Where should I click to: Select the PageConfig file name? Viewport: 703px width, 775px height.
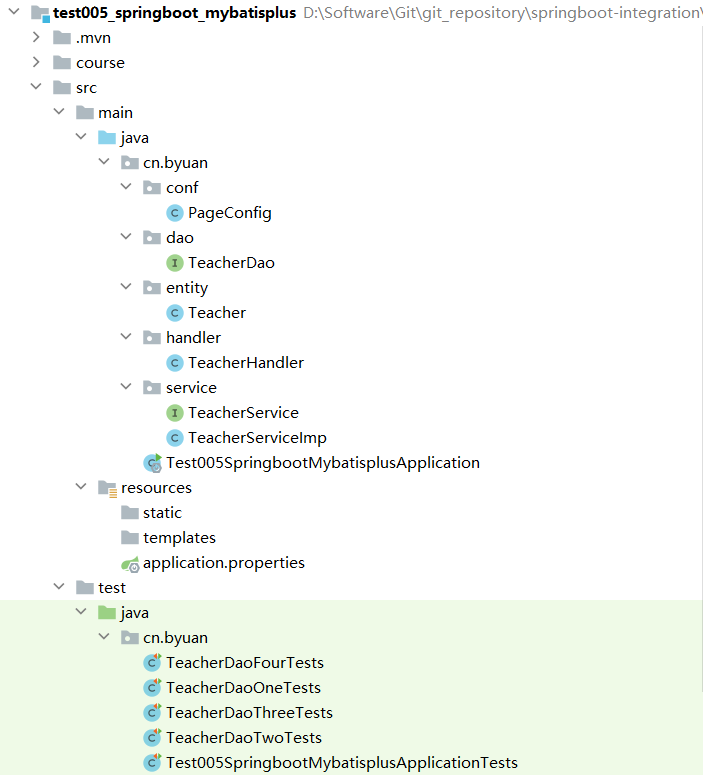coord(230,213)
